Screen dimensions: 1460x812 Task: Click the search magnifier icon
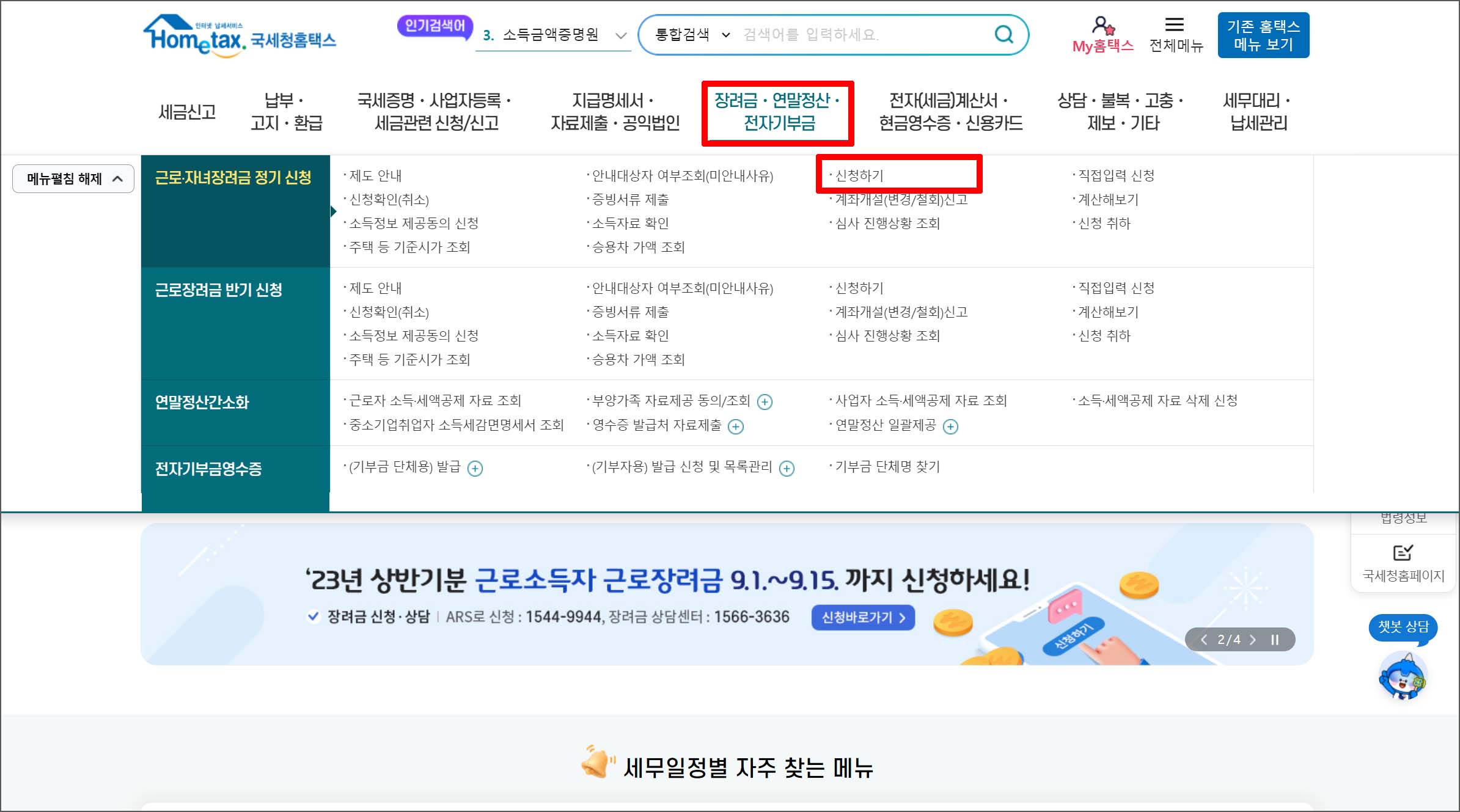1003,34
